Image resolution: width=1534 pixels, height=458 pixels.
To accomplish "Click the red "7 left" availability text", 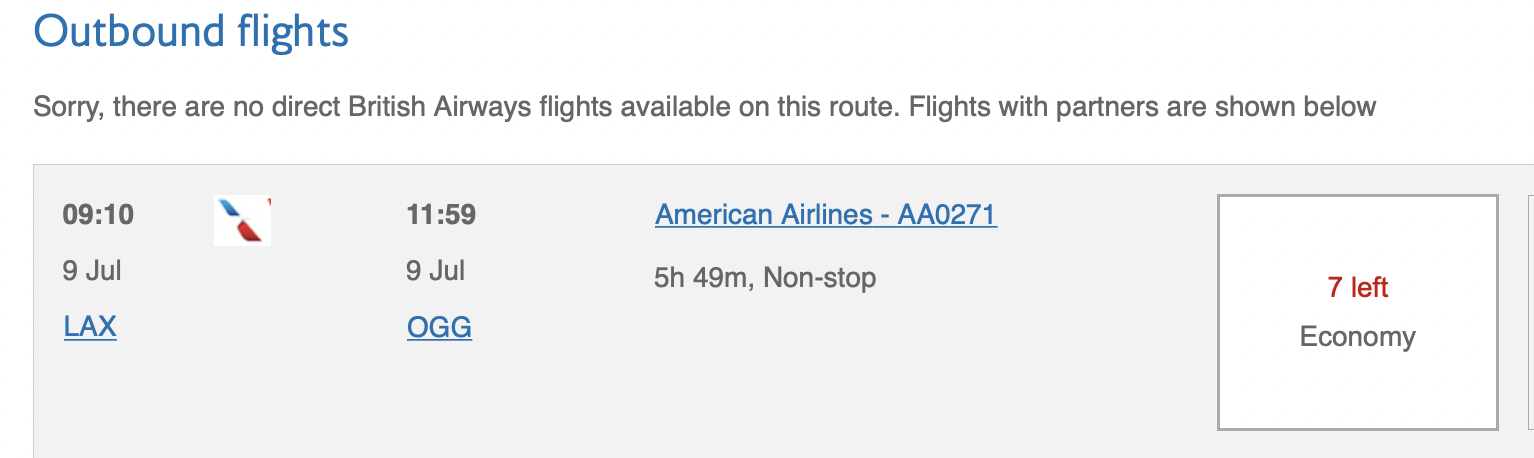I will (1358, 288).
